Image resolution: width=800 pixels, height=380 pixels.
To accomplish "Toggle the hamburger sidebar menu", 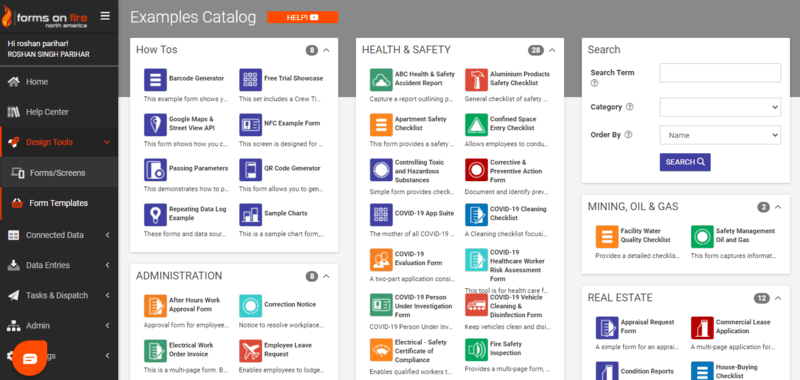I will [105, 16].
